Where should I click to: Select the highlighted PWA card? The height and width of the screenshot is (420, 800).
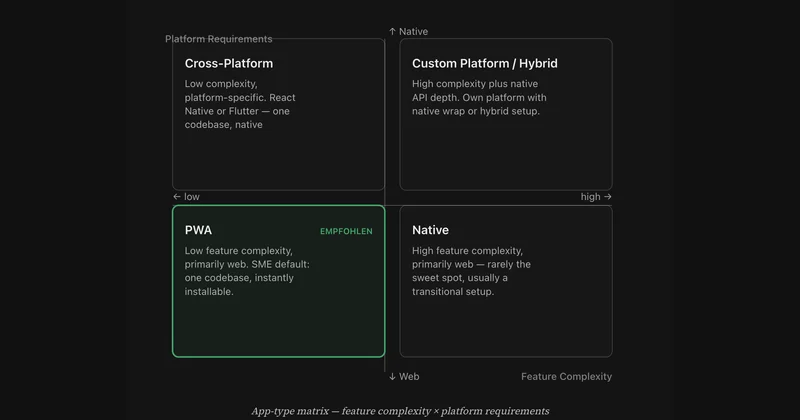(x=279, y=281)
